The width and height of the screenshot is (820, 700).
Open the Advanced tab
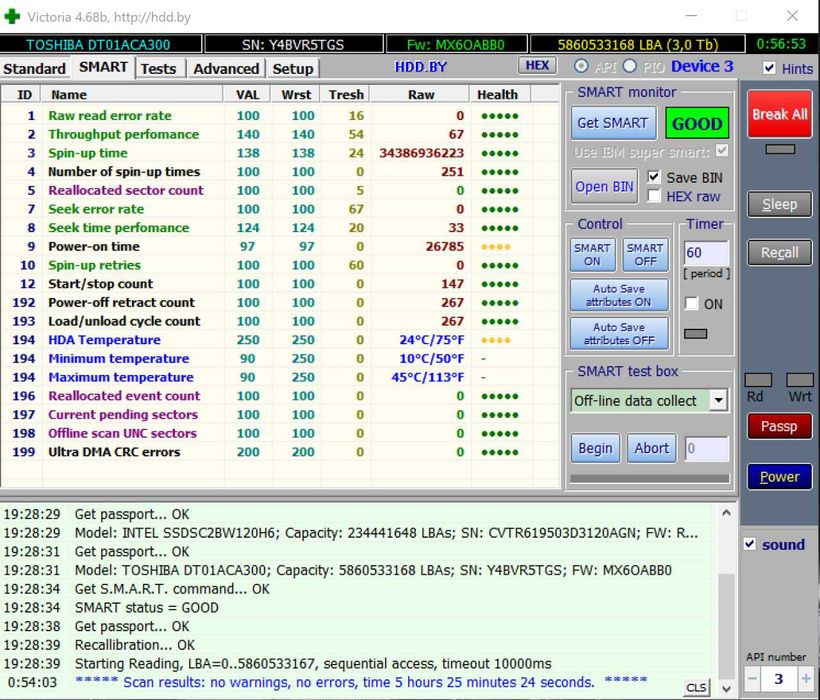(x=226, y=68)
